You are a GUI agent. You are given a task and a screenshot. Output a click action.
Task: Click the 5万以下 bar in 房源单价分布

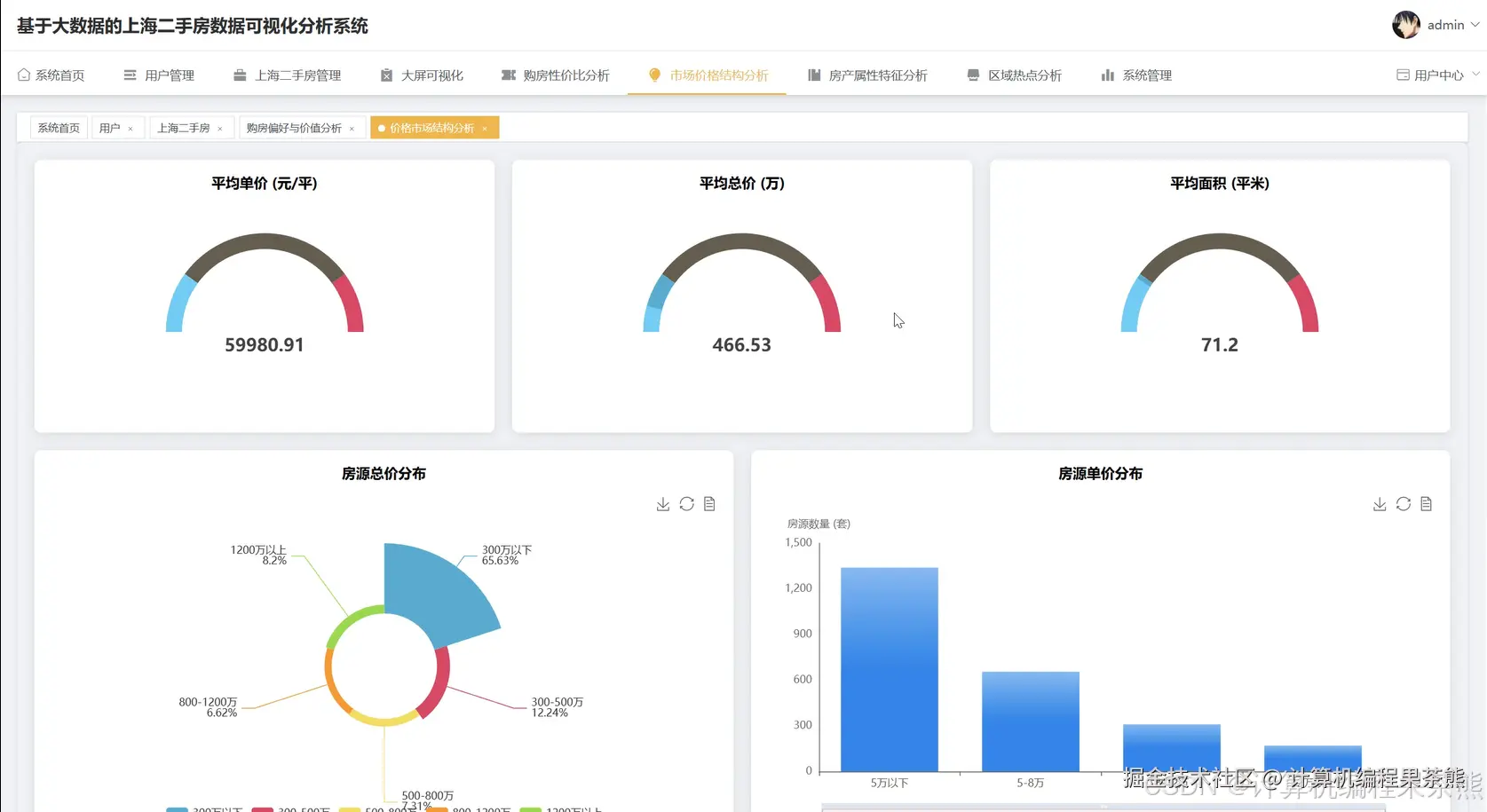pos(890,669)
